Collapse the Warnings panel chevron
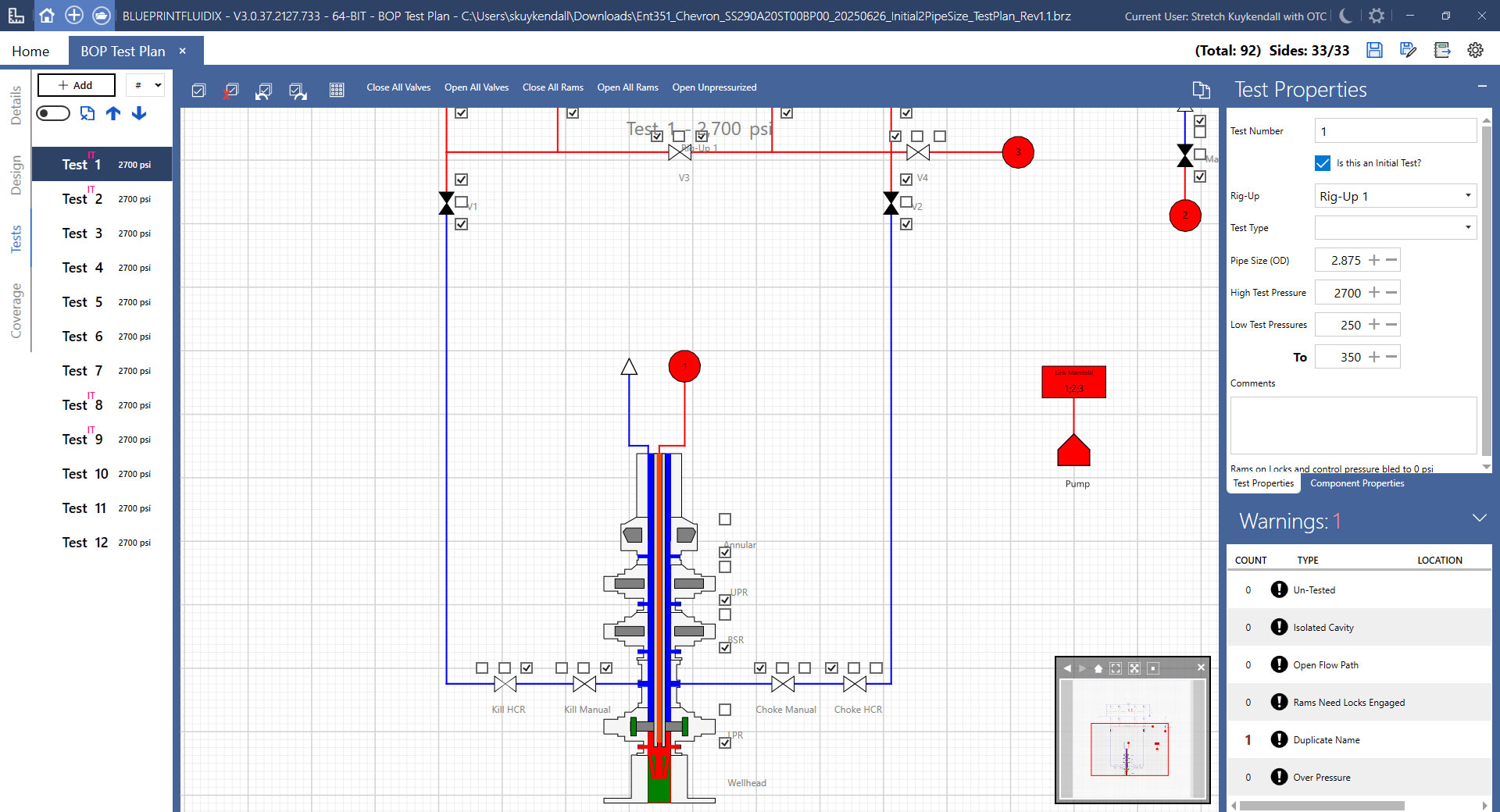Image resolution: width=1500 pixels, height=812 pixels. 1479,518
